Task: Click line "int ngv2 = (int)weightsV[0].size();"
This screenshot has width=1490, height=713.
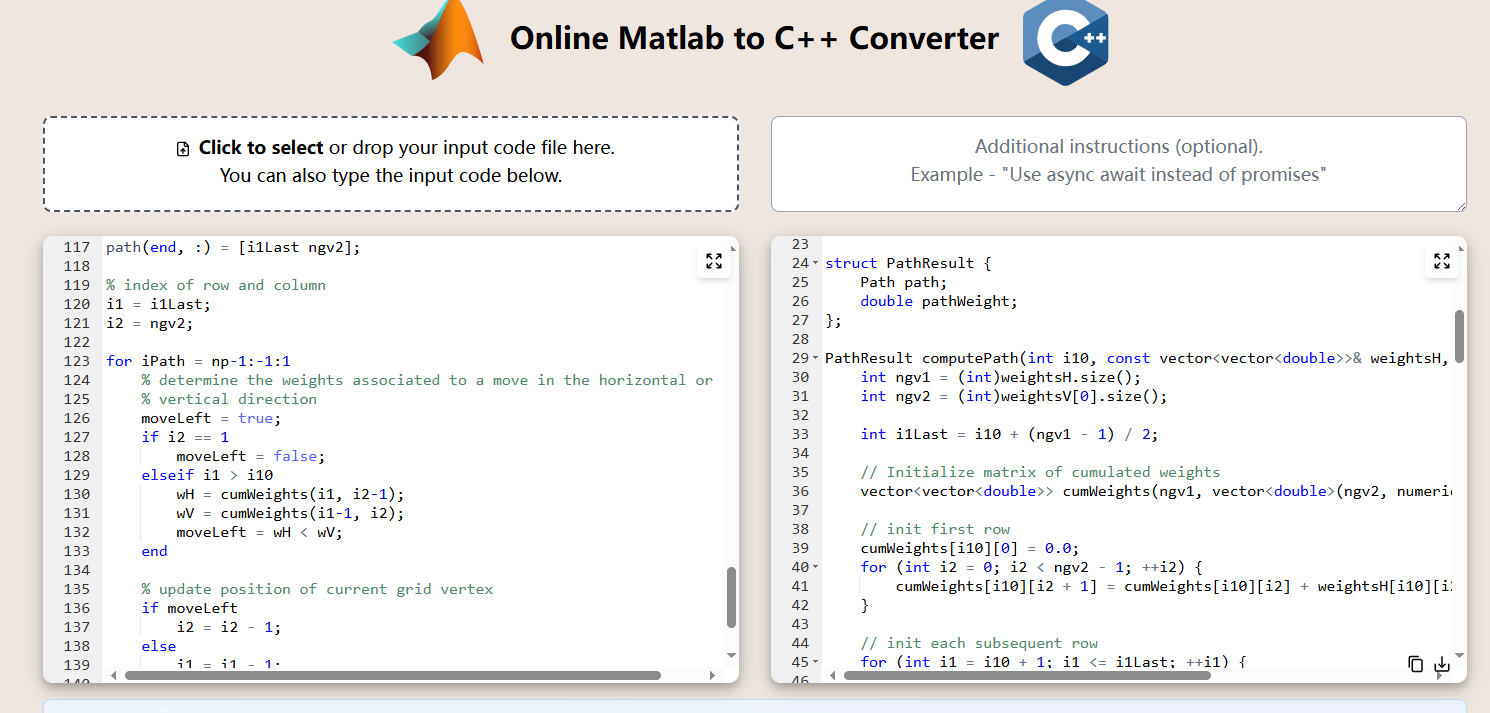Action: pos(1014,396)
